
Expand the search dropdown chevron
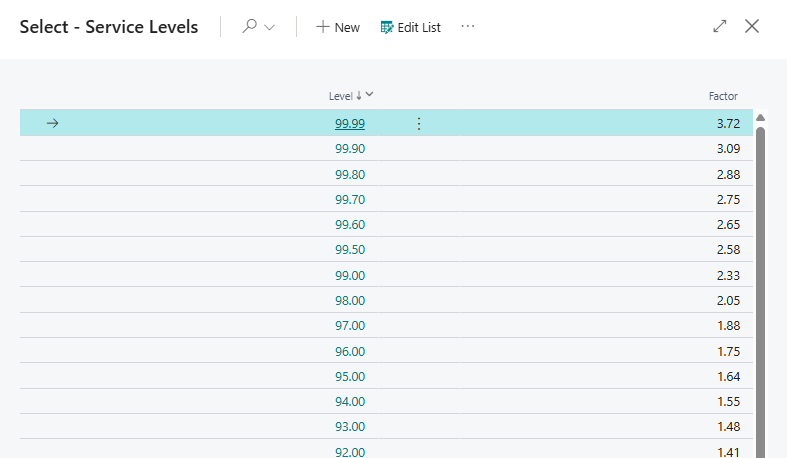[x=269, y=28]
